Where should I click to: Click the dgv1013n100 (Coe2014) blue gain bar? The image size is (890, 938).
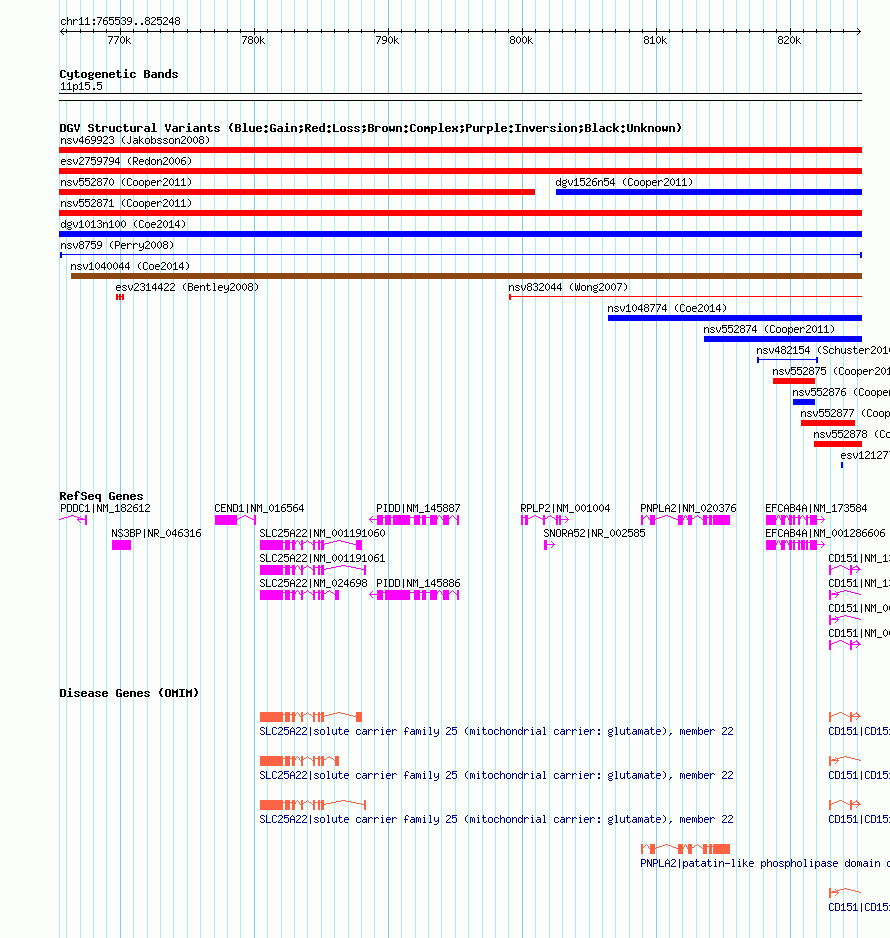click(460, 234)
